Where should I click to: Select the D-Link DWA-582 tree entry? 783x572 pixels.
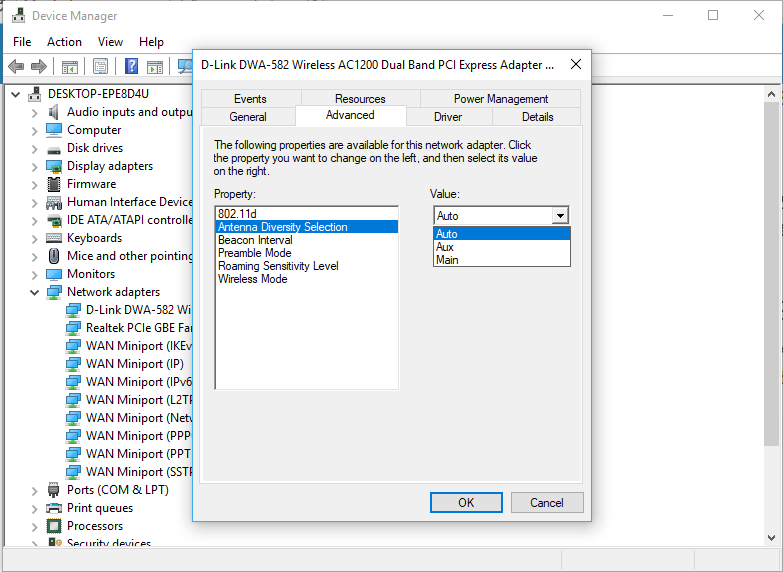(138, 310)
